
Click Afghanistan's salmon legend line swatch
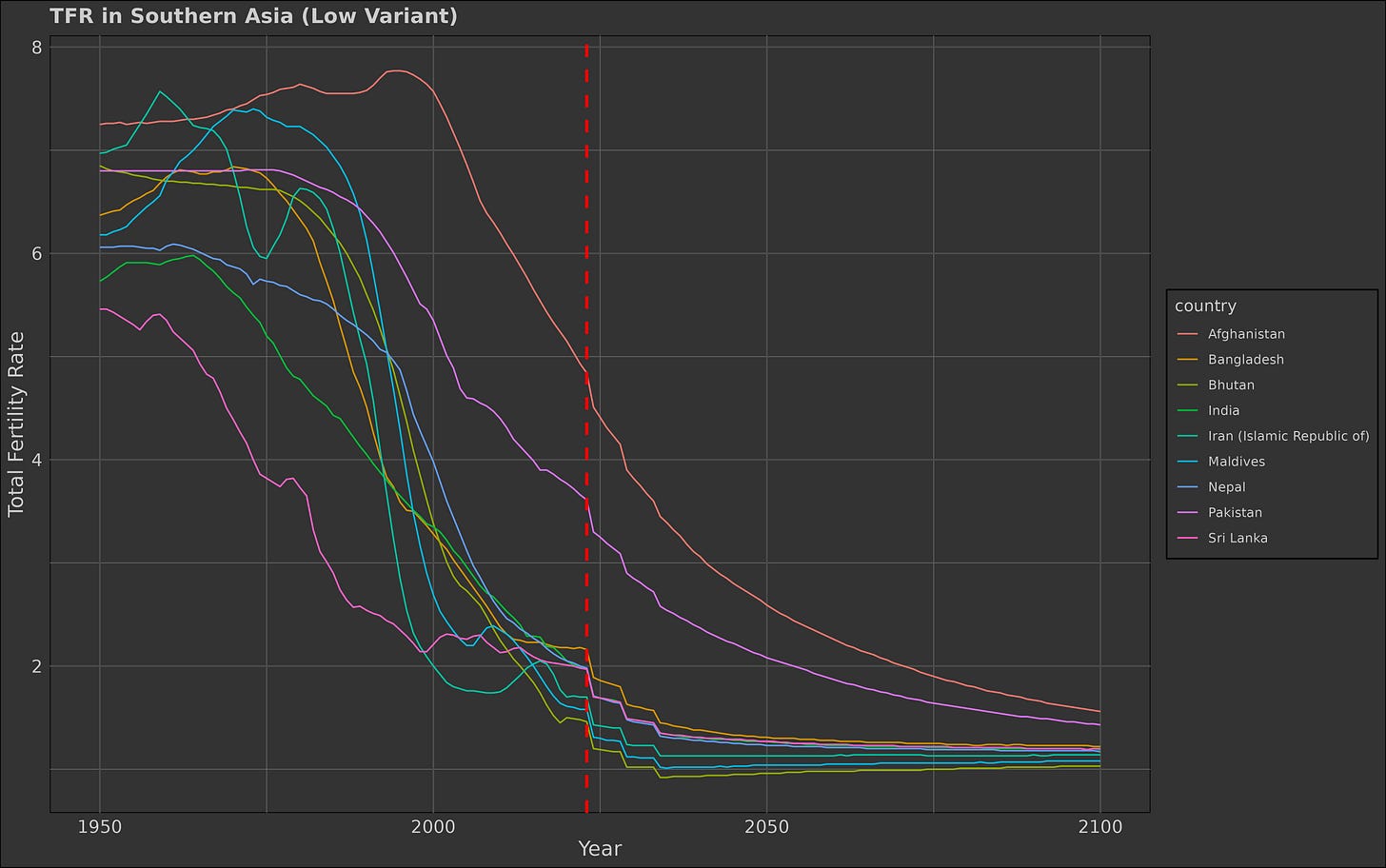[x=1187, y=334]
